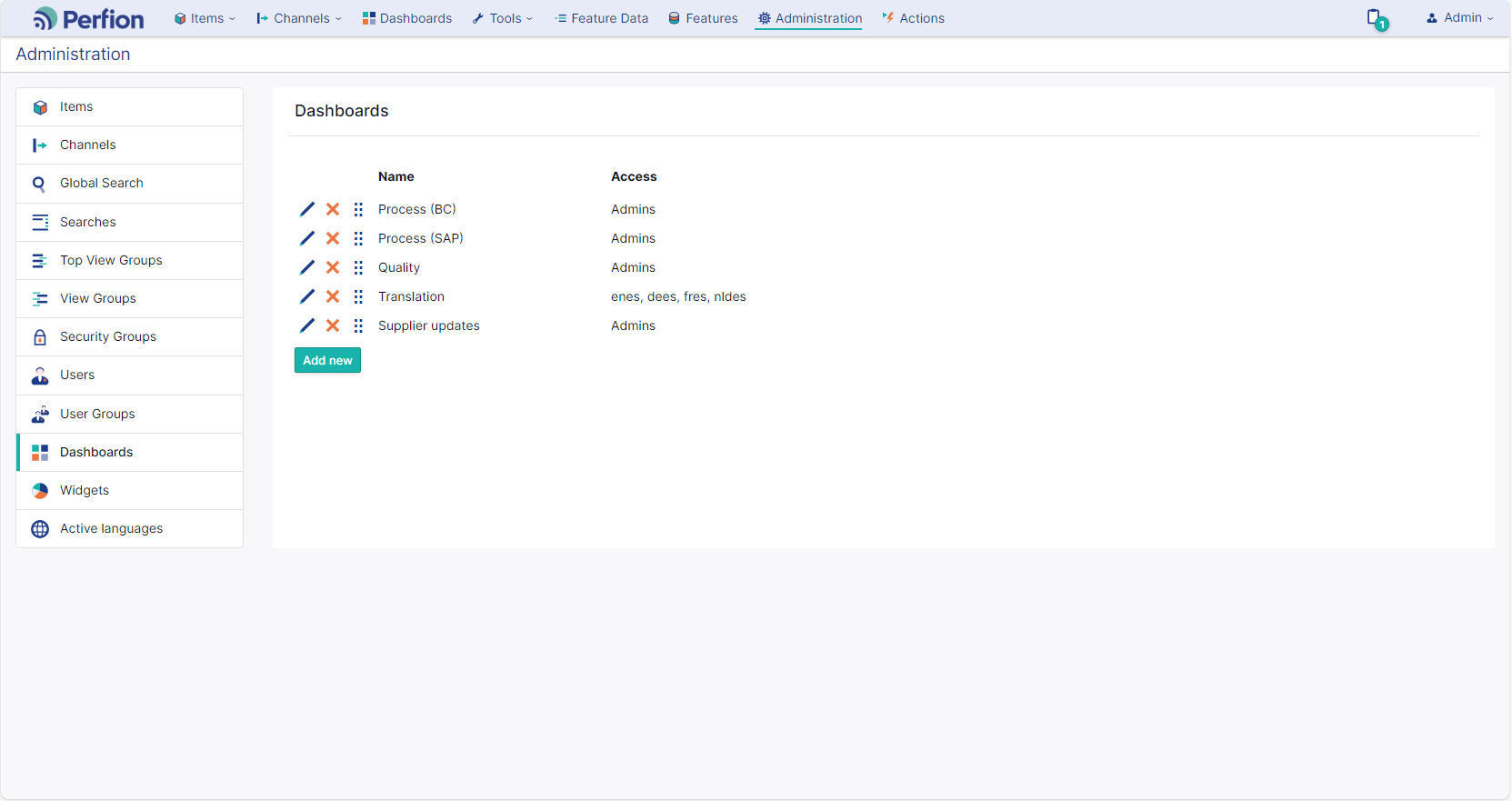This screenshot has height=801, width=1512.
Task: Open the Features menu item
Action: click(704, 18)
